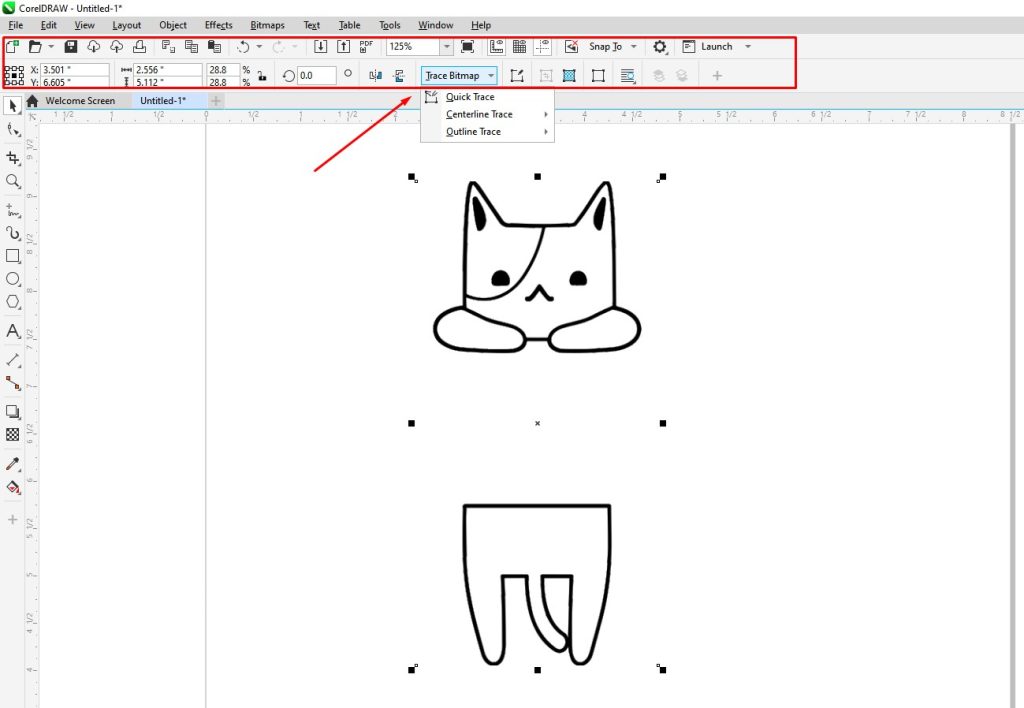Click the Paste clipboard icon
The width and height of the screenshot is (1024, 708).
[214, 46]
